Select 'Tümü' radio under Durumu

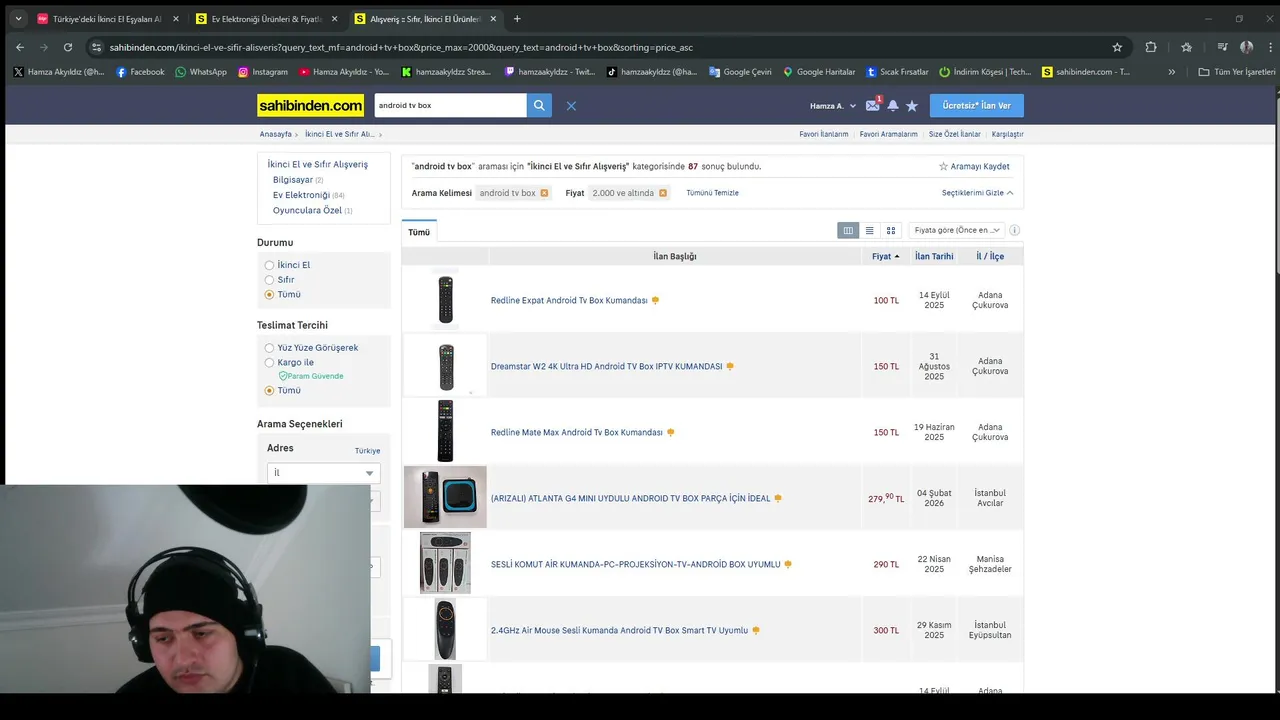[x=269, y=295]
